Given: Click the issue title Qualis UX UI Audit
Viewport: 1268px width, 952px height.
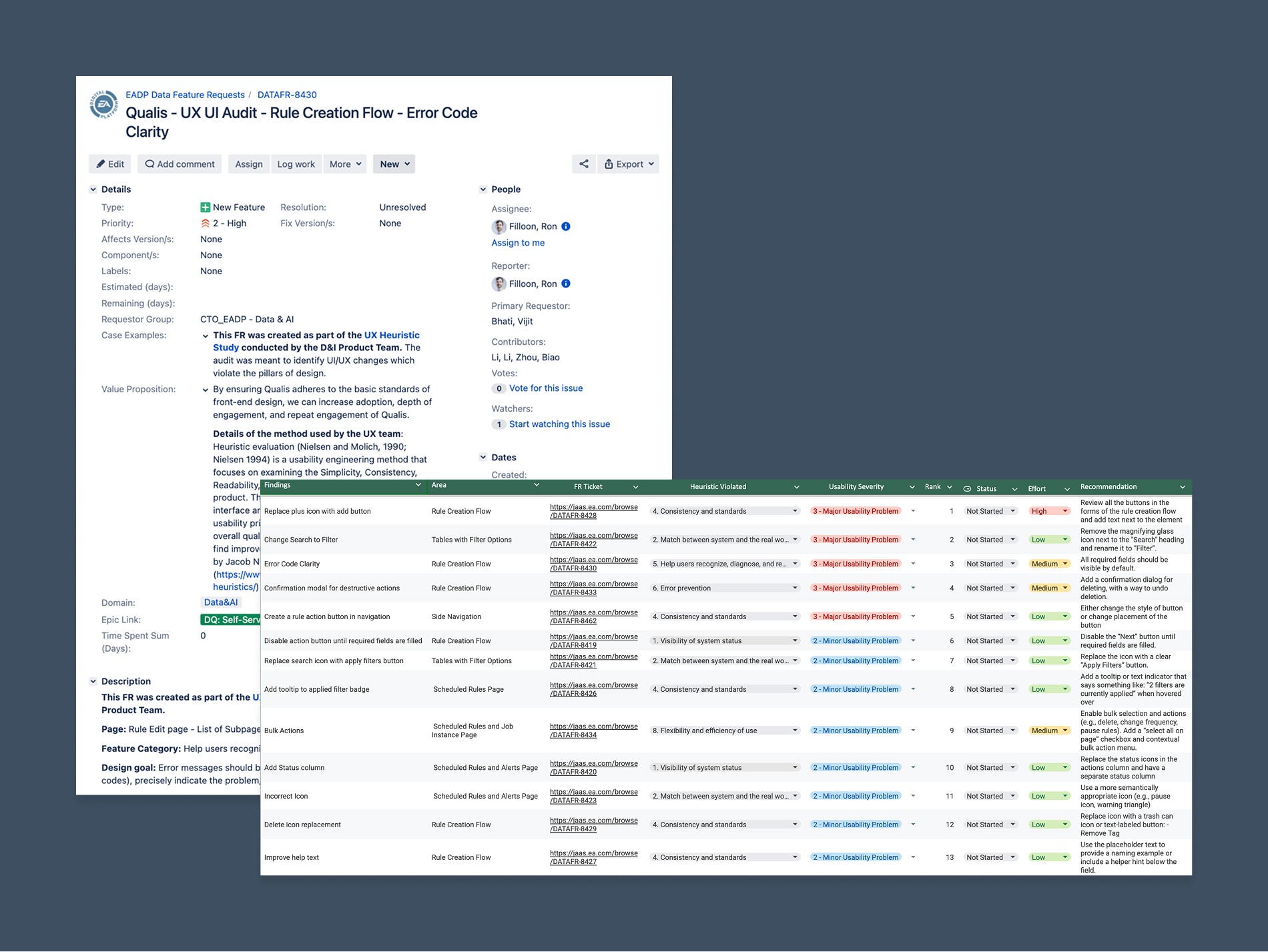Looking at the screenshot, I should (302, 123).
